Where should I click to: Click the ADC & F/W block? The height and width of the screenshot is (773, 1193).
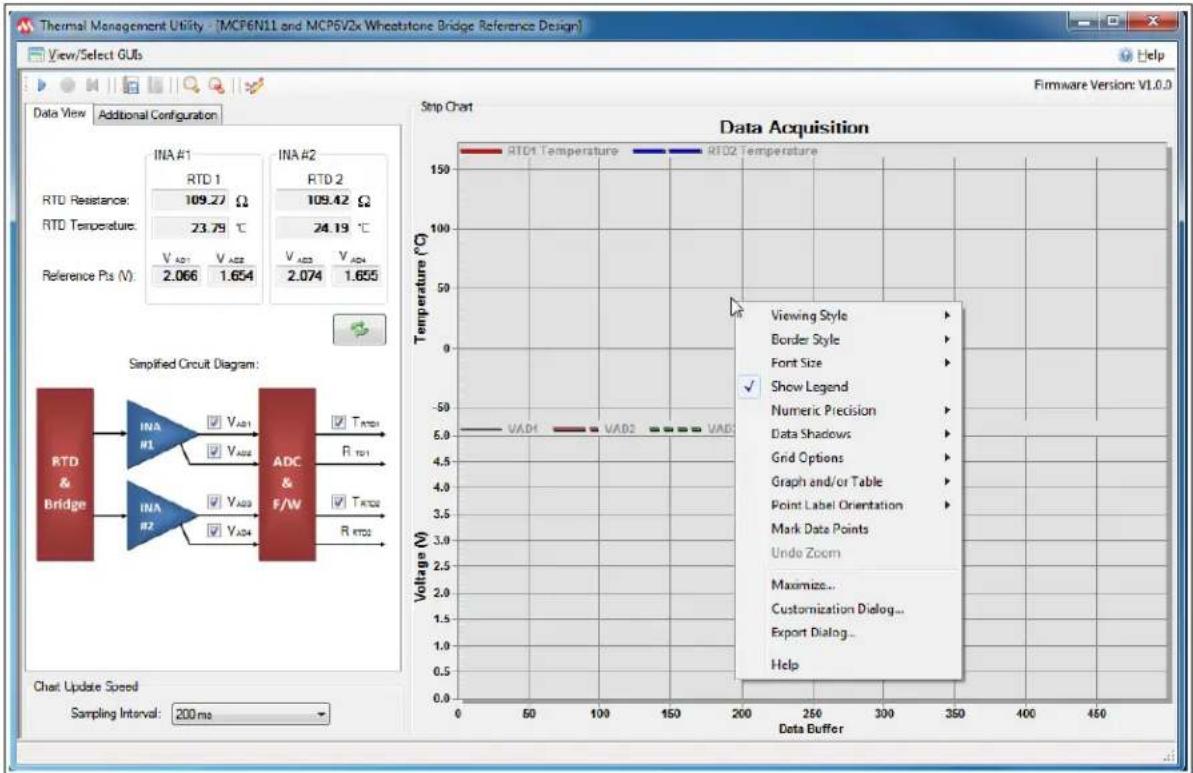pyautogui.click(x=287, y=475)
